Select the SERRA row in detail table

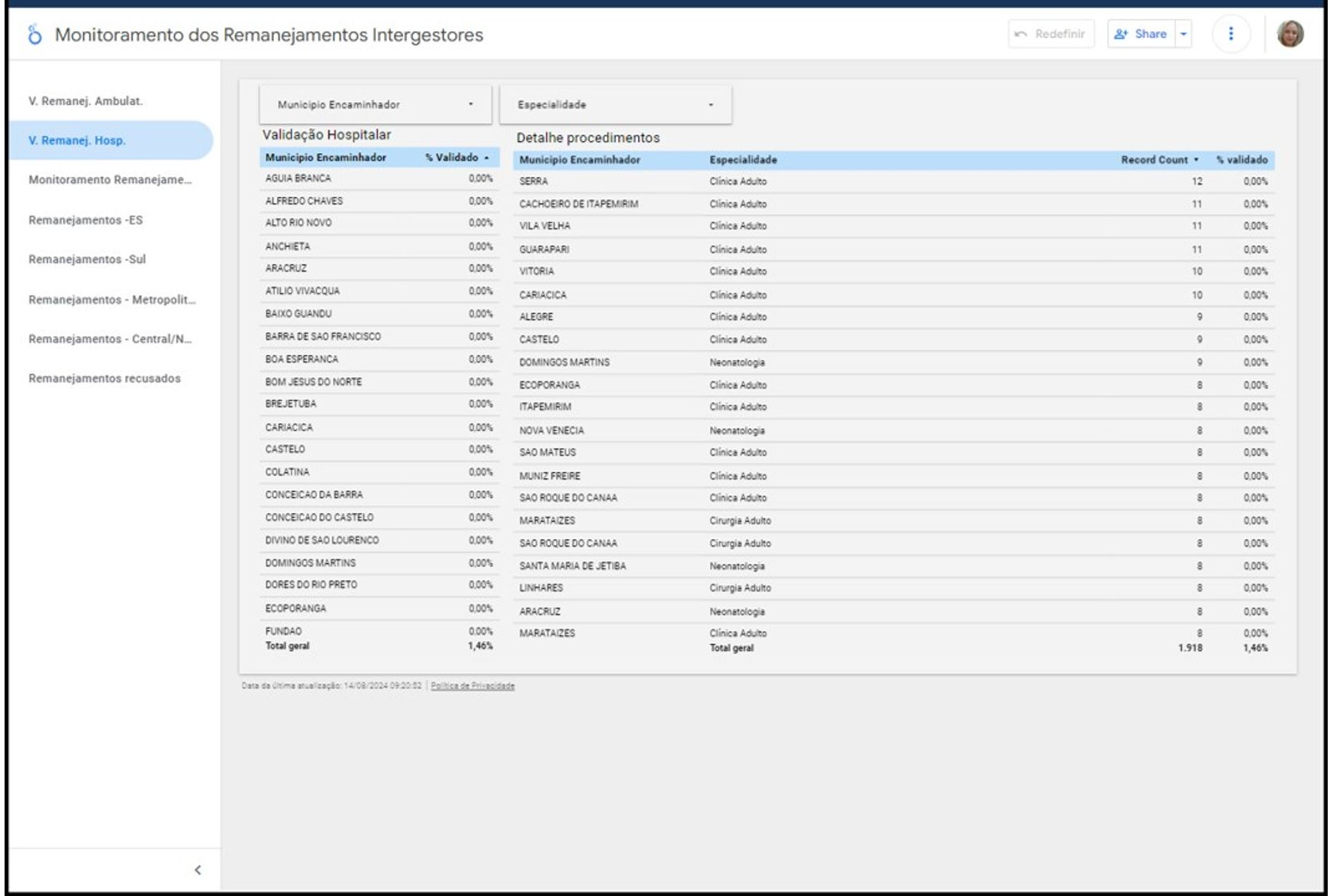point(534,182)
